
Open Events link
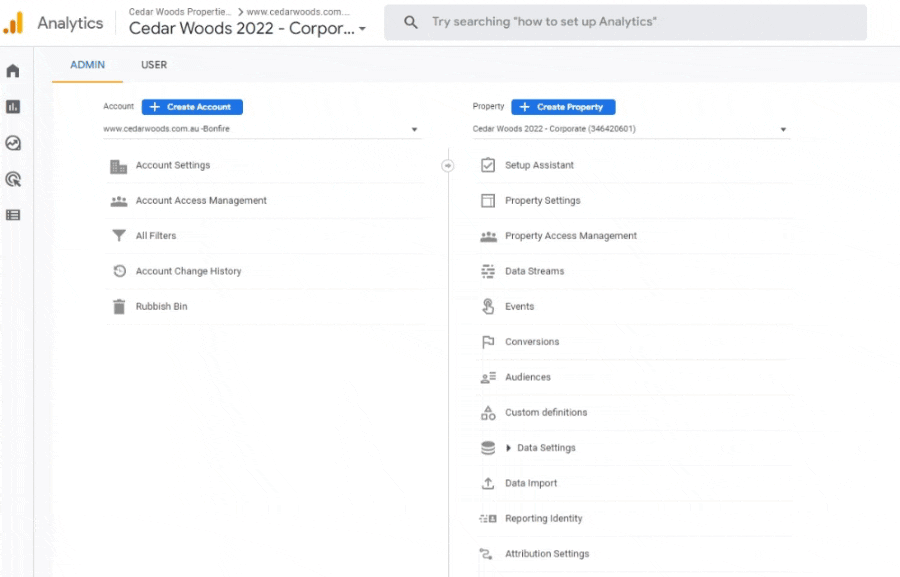click(x=519, y=306)
